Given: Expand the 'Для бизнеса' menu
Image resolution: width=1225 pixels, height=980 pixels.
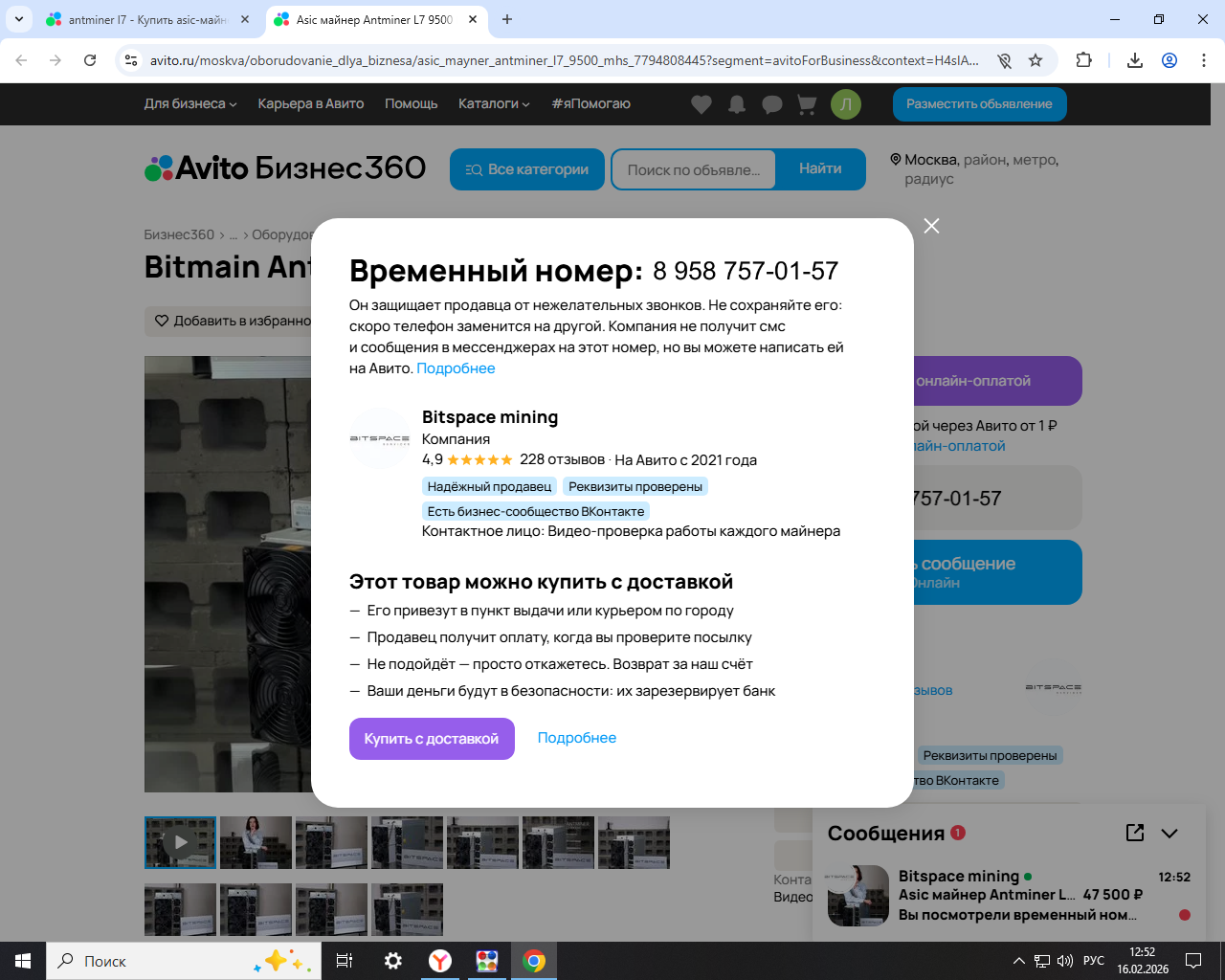Looking at the screenshot, I should click(190, 103).
